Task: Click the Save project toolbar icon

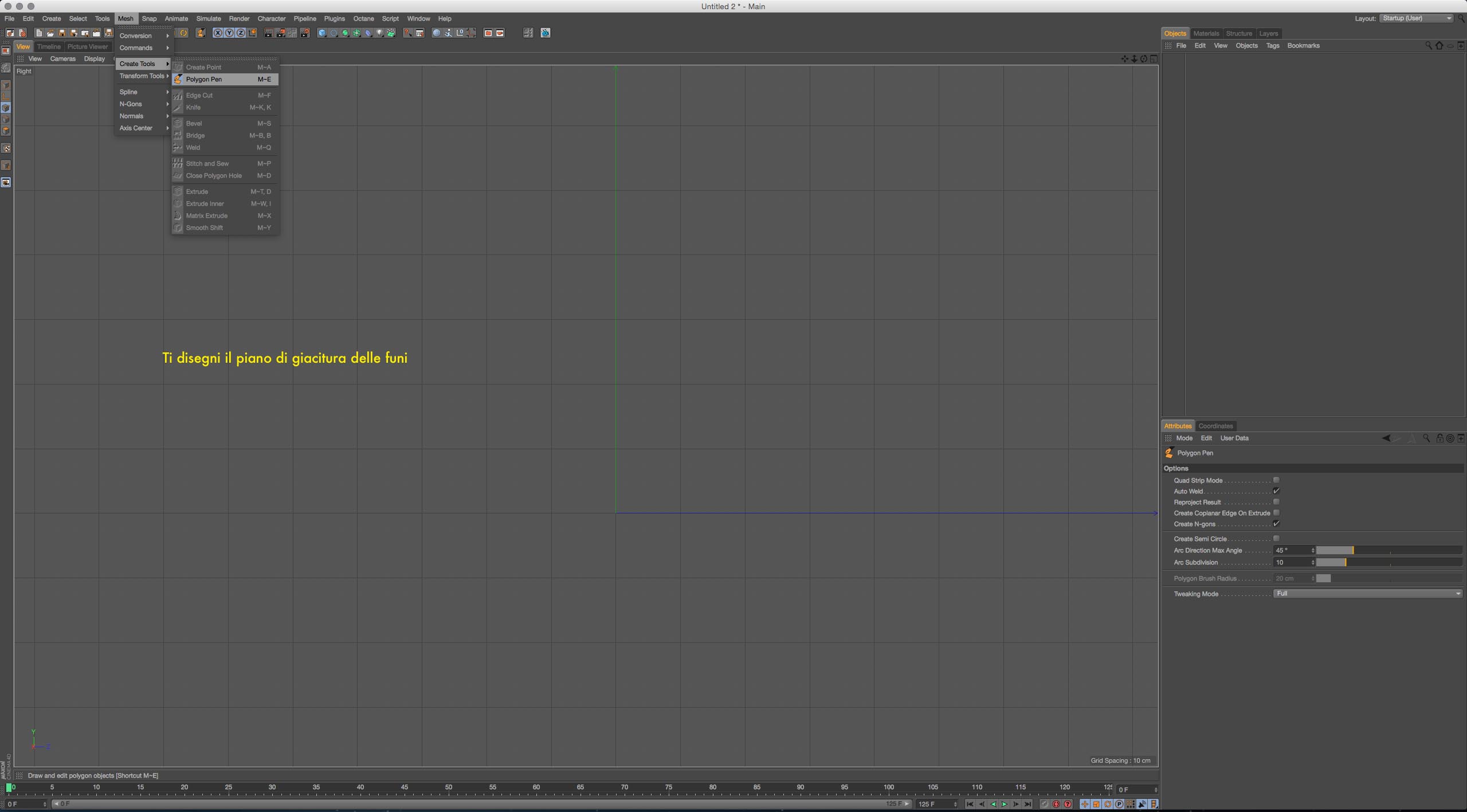Action: click(62, 33)
